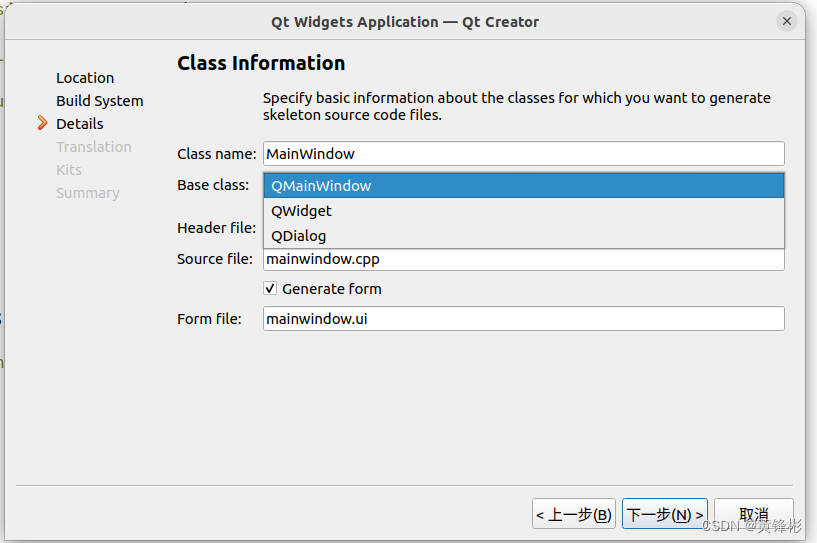Edit the Form file field mainwindow.ui
The image size is (817, 543).
click(524, 318)
